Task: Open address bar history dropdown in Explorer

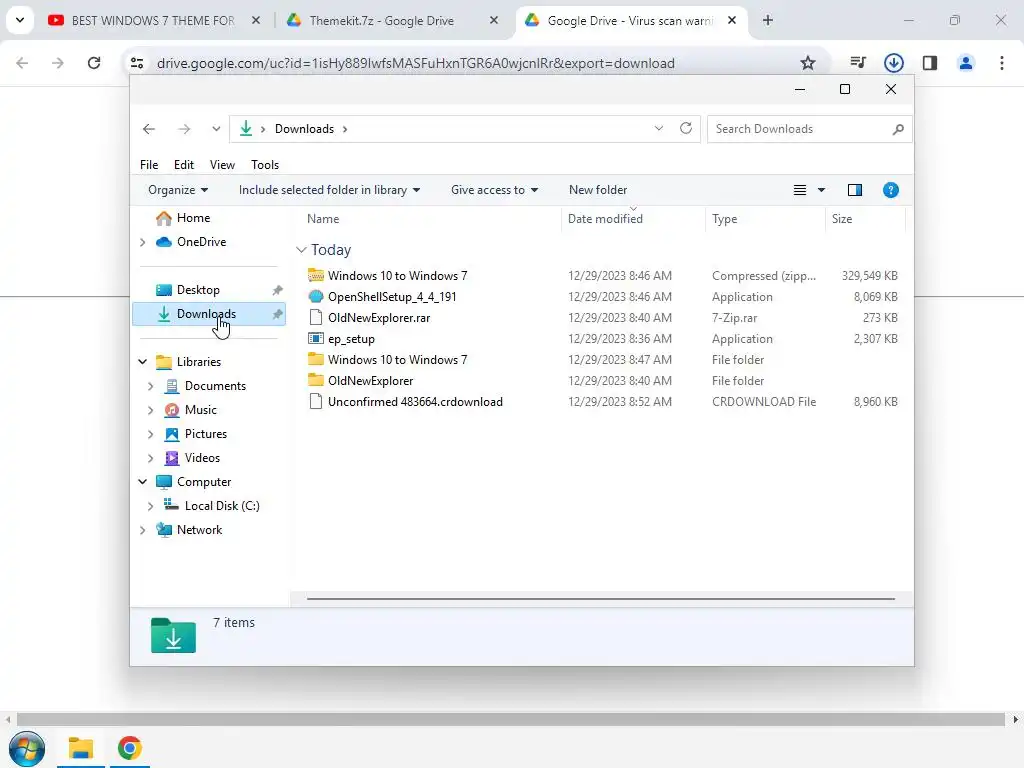Action: pyautogui.click(x=659, y=128)
